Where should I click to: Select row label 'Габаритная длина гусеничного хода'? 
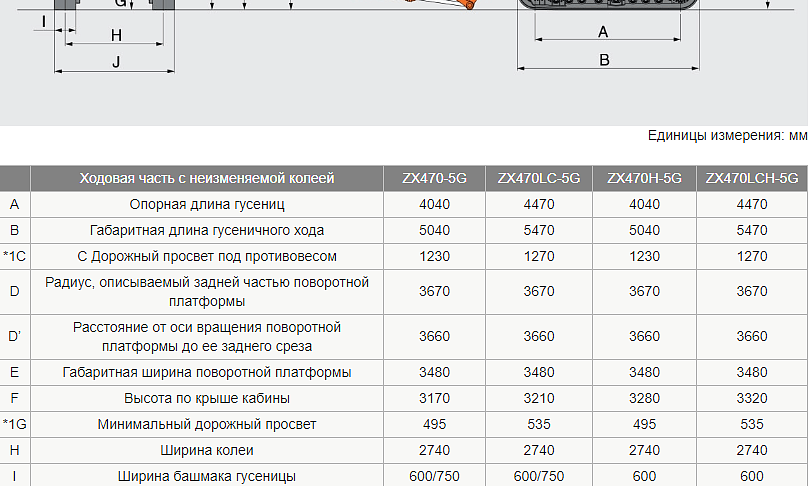[207, 230]
